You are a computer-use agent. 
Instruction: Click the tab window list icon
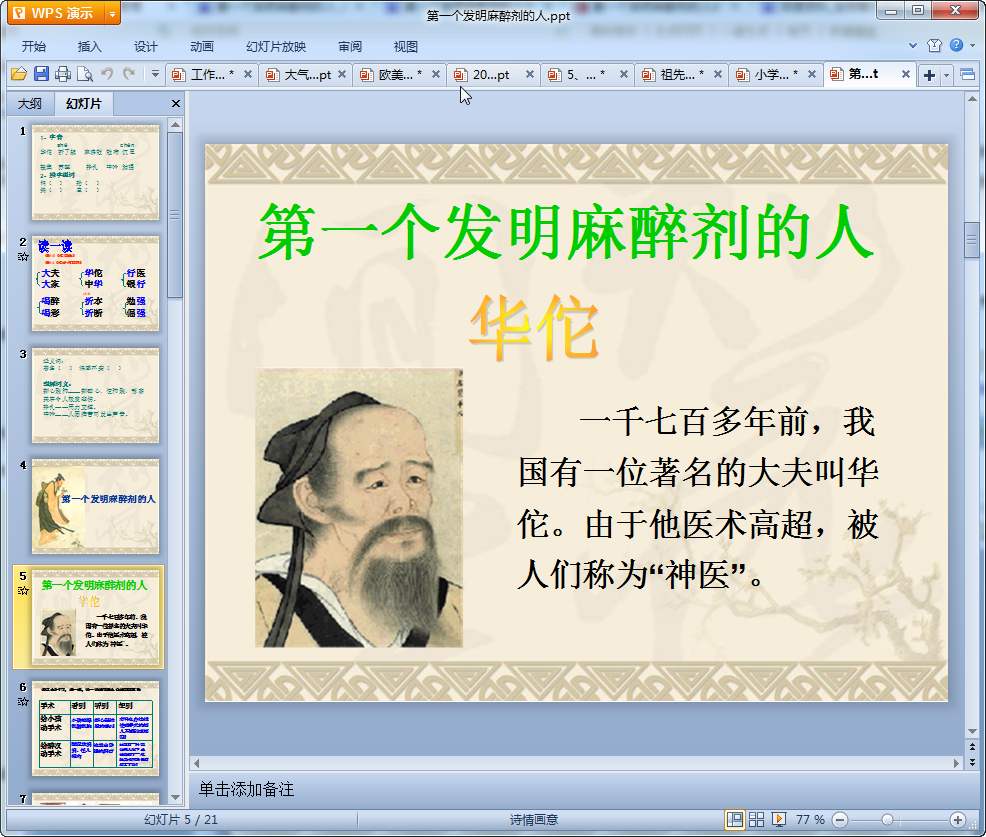click(x=968, y=75)
